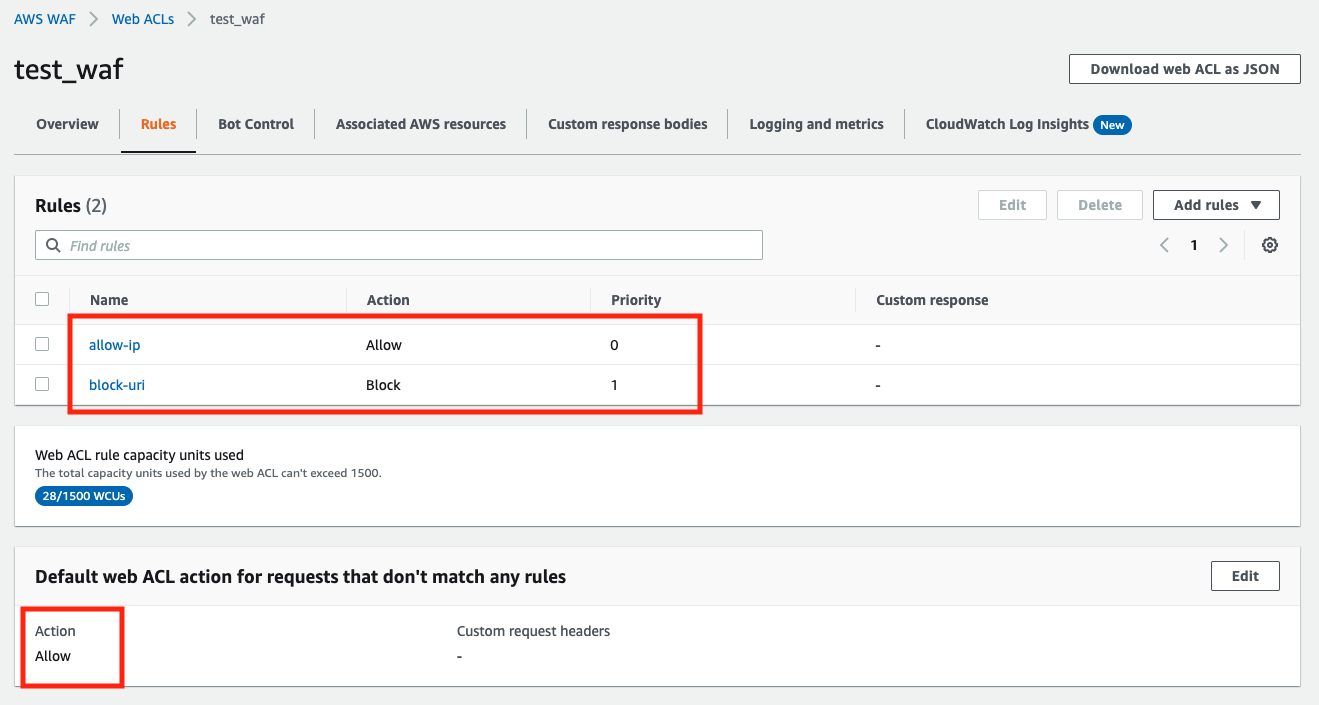Image resolution: width=1319 pixels, height=705 pixels.
Task: Click the Find rules search field
Action: 410,245
